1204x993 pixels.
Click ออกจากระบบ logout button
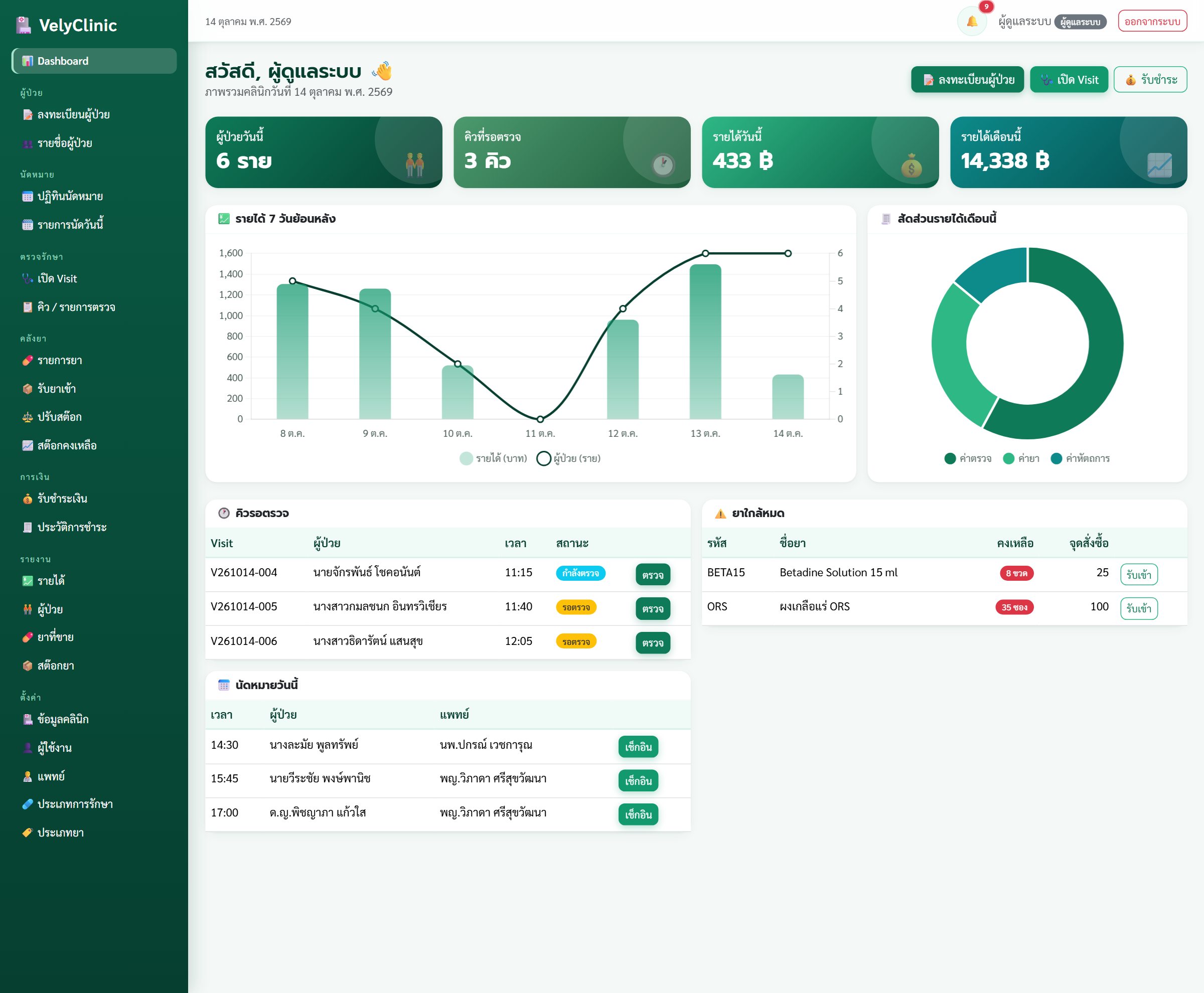(x=1152, y=21)
